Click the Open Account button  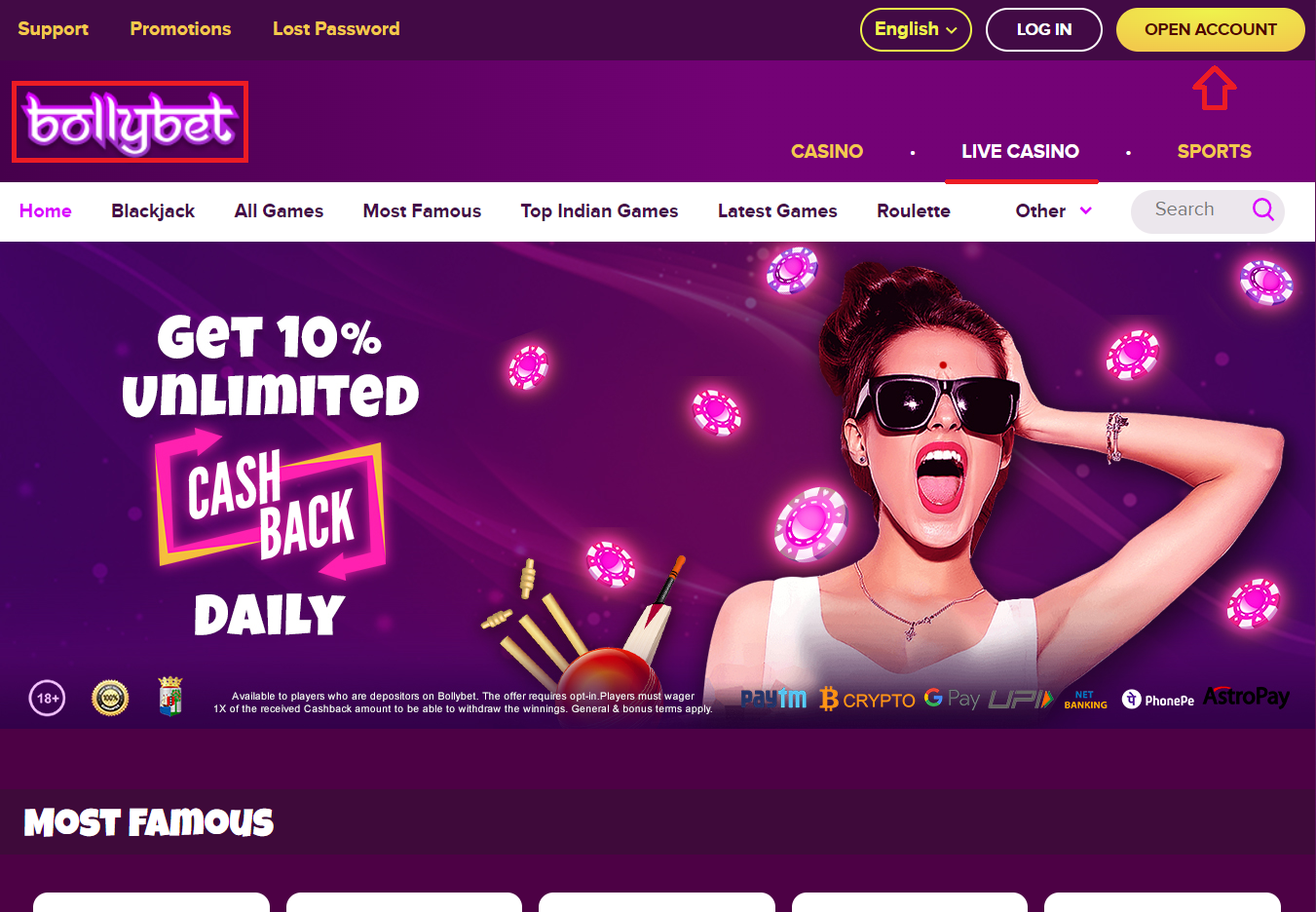[1210, 29]
